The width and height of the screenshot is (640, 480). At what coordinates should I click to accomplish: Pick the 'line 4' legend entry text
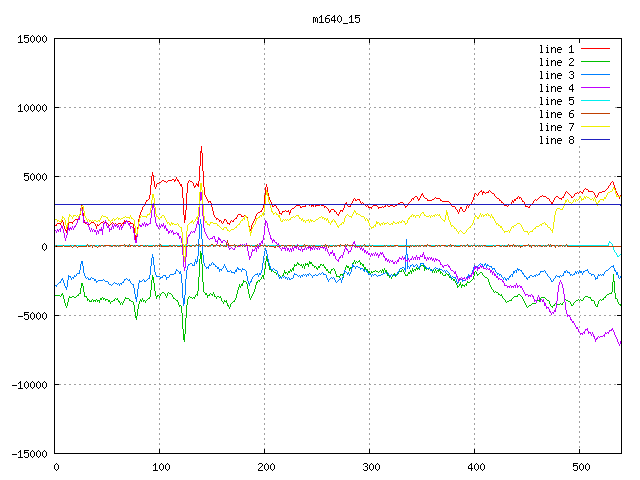click(x=556, y=88)
